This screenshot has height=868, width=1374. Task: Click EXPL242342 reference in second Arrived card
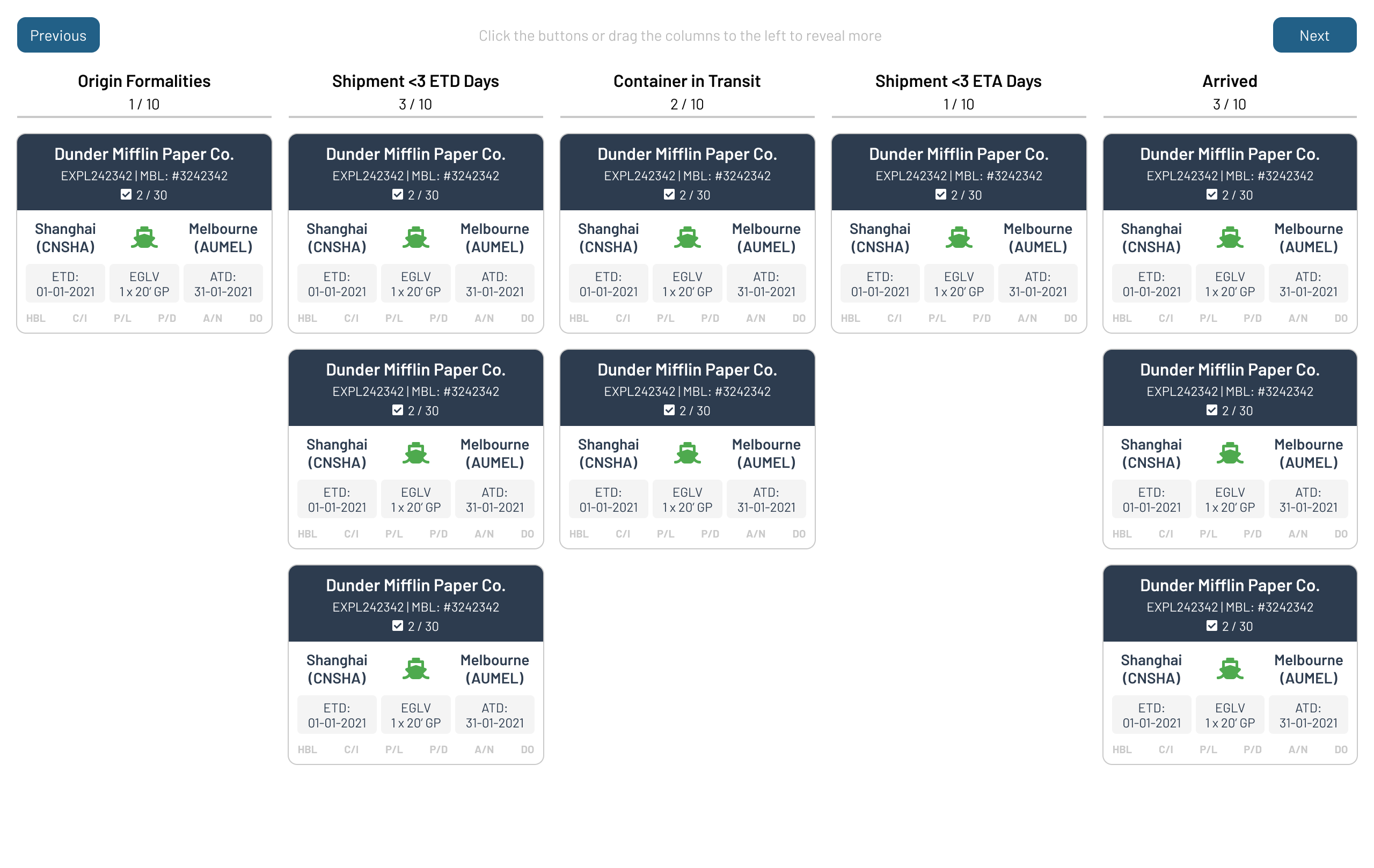1182,391
